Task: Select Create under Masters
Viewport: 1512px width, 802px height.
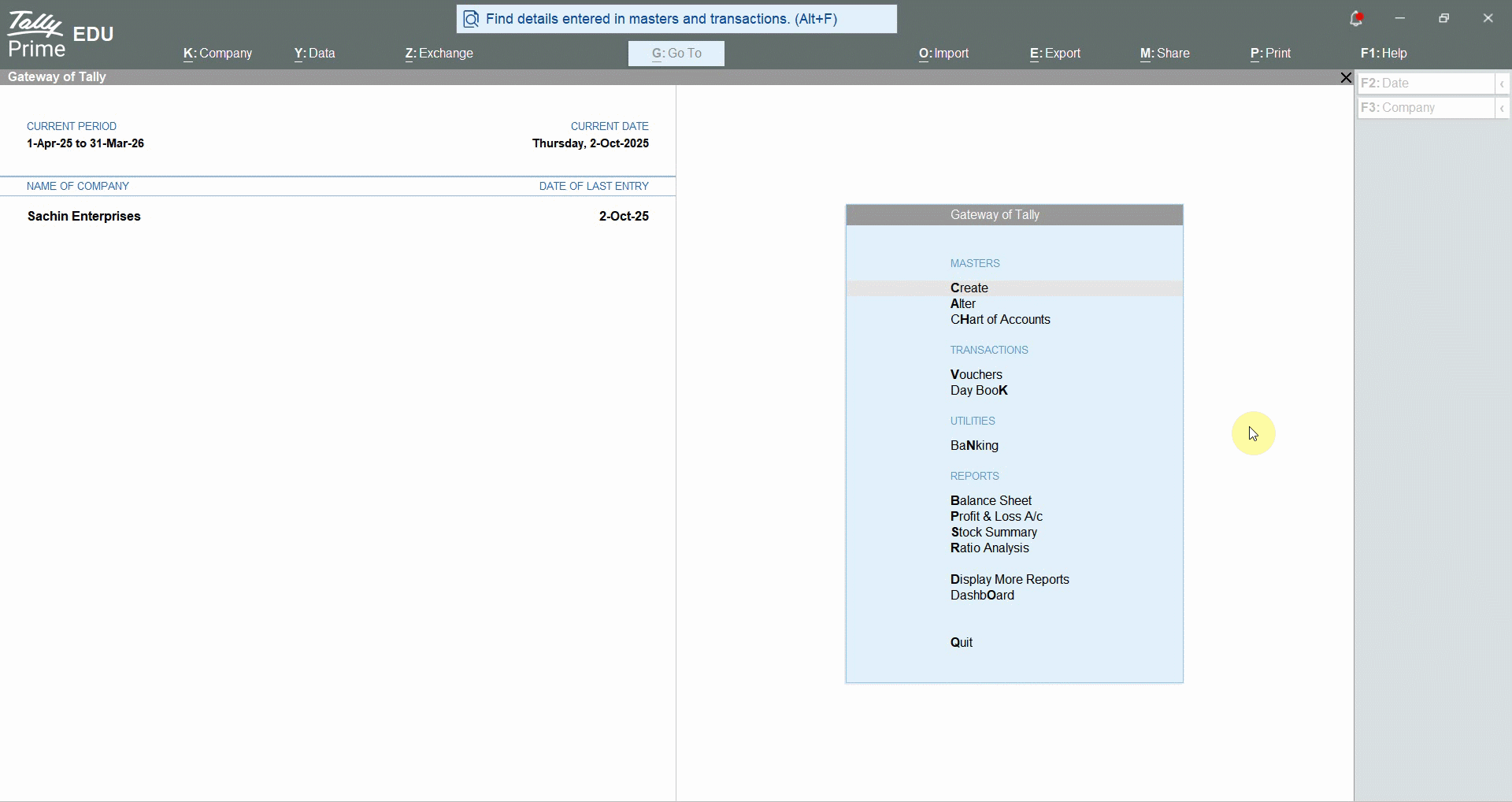Action: (x=969, y=288)
